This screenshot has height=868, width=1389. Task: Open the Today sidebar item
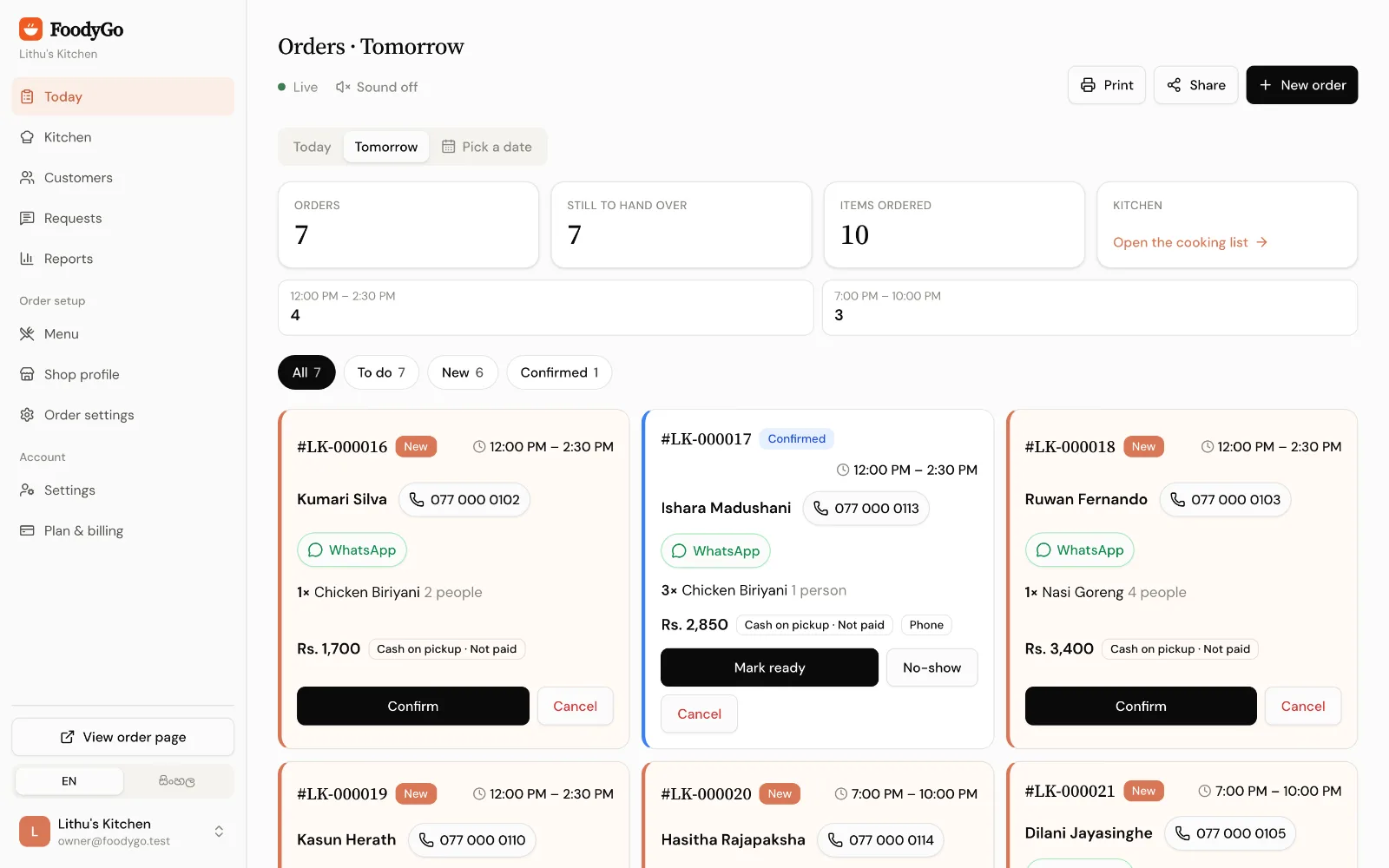tap(122, 96)
